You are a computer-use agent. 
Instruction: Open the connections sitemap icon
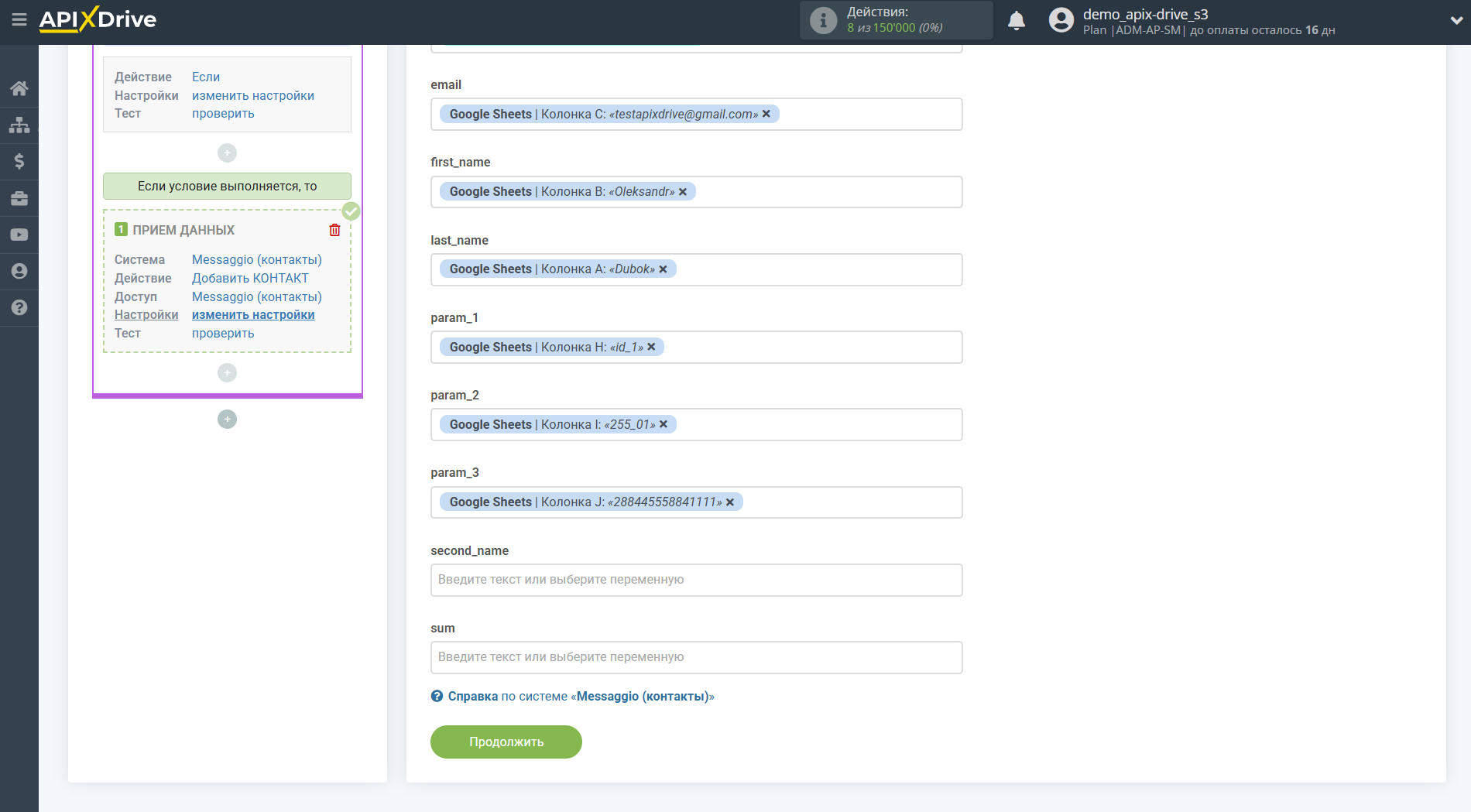click(19, 125)
